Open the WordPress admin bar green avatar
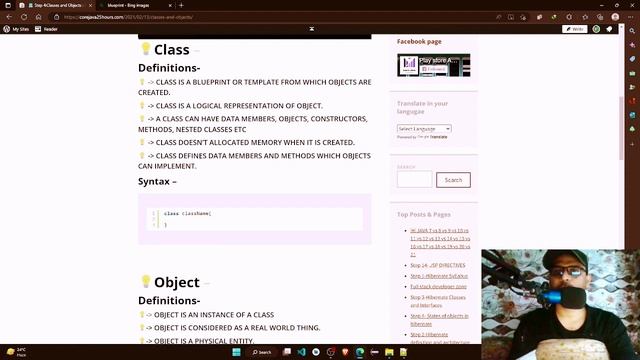The height and width of the screenshot is (360, 640). pos(596,29)
